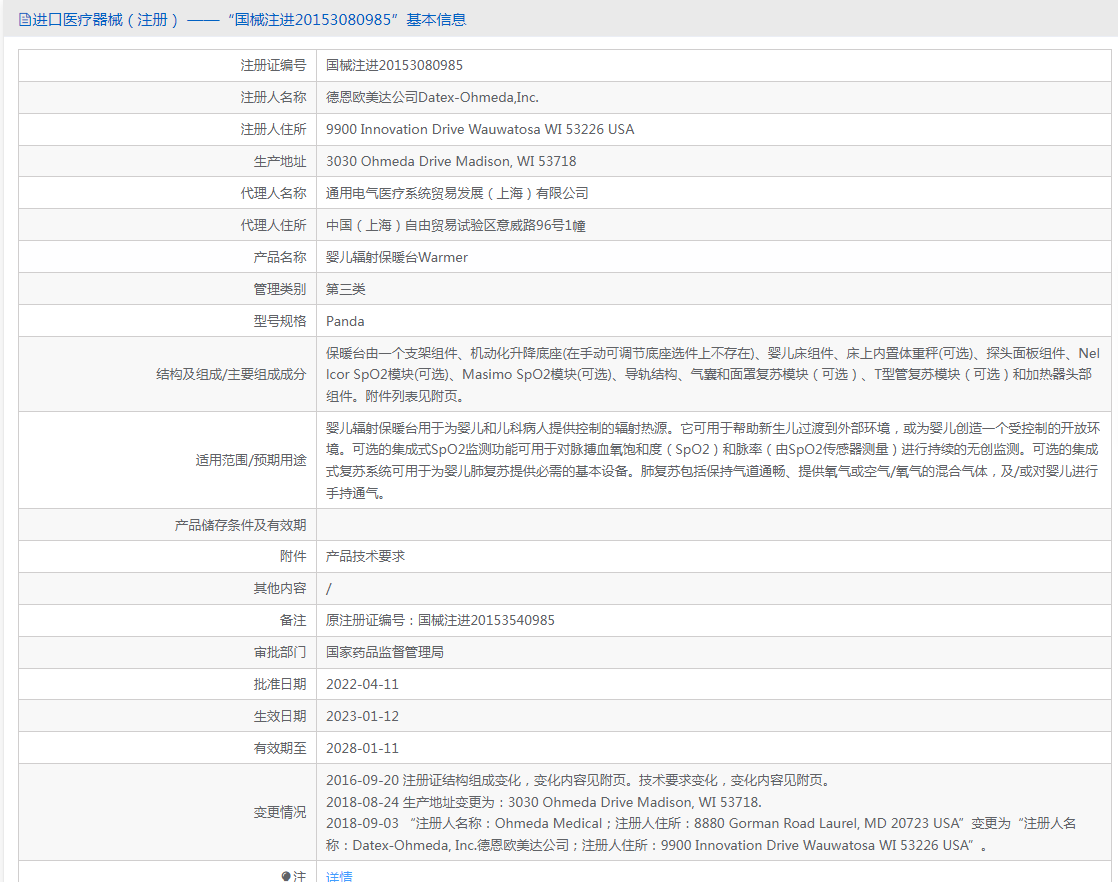Select remark 原注册证编号：国械注进20153540985

pyautogui.click(x=440, y=620)
